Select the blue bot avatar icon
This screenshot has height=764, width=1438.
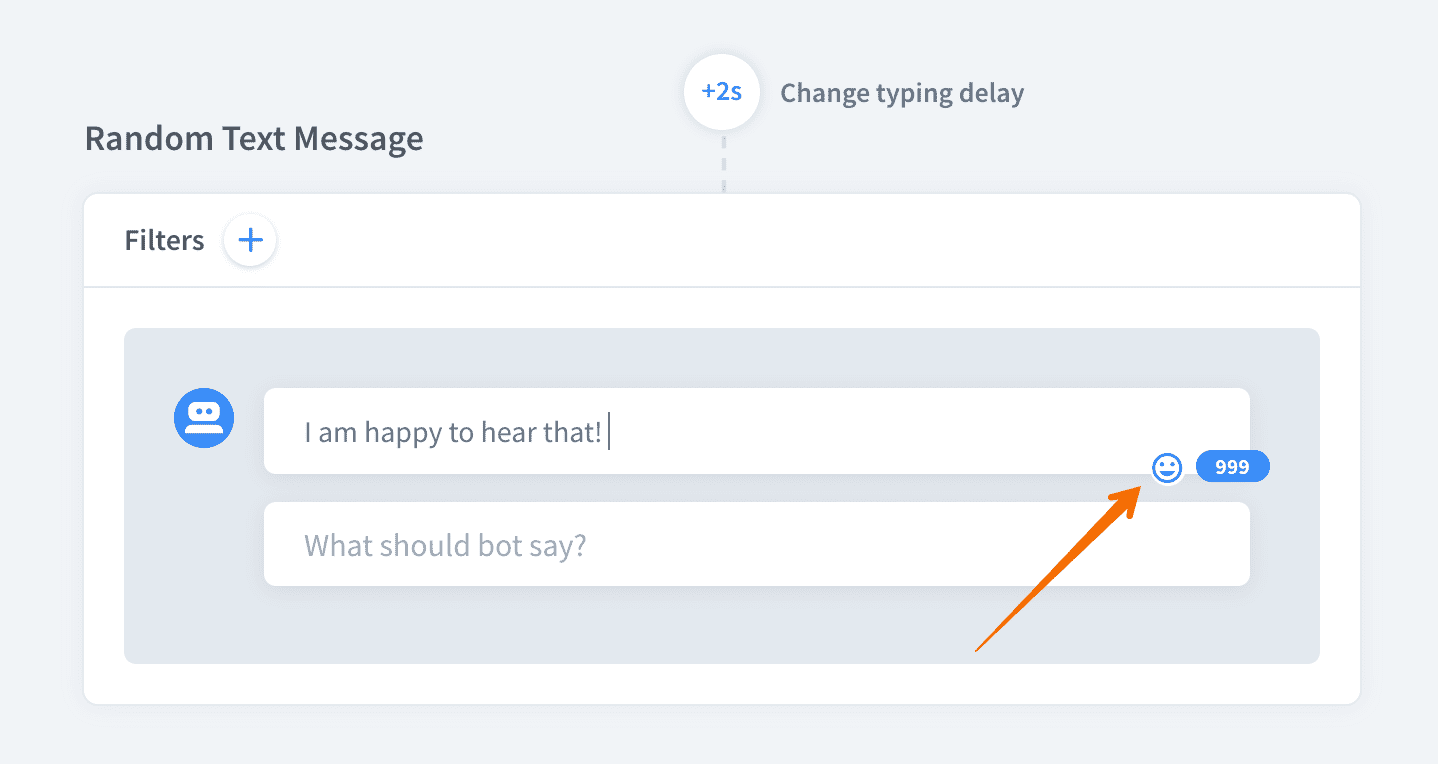(x=204, y=418)
